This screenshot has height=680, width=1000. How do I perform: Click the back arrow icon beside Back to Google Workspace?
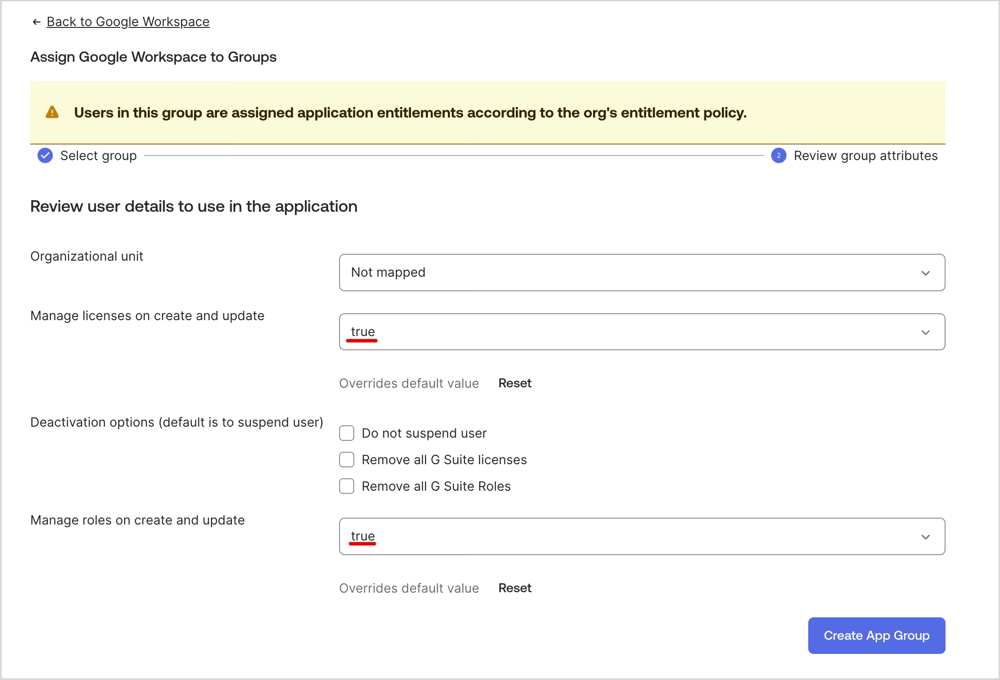tap(36, 22)
